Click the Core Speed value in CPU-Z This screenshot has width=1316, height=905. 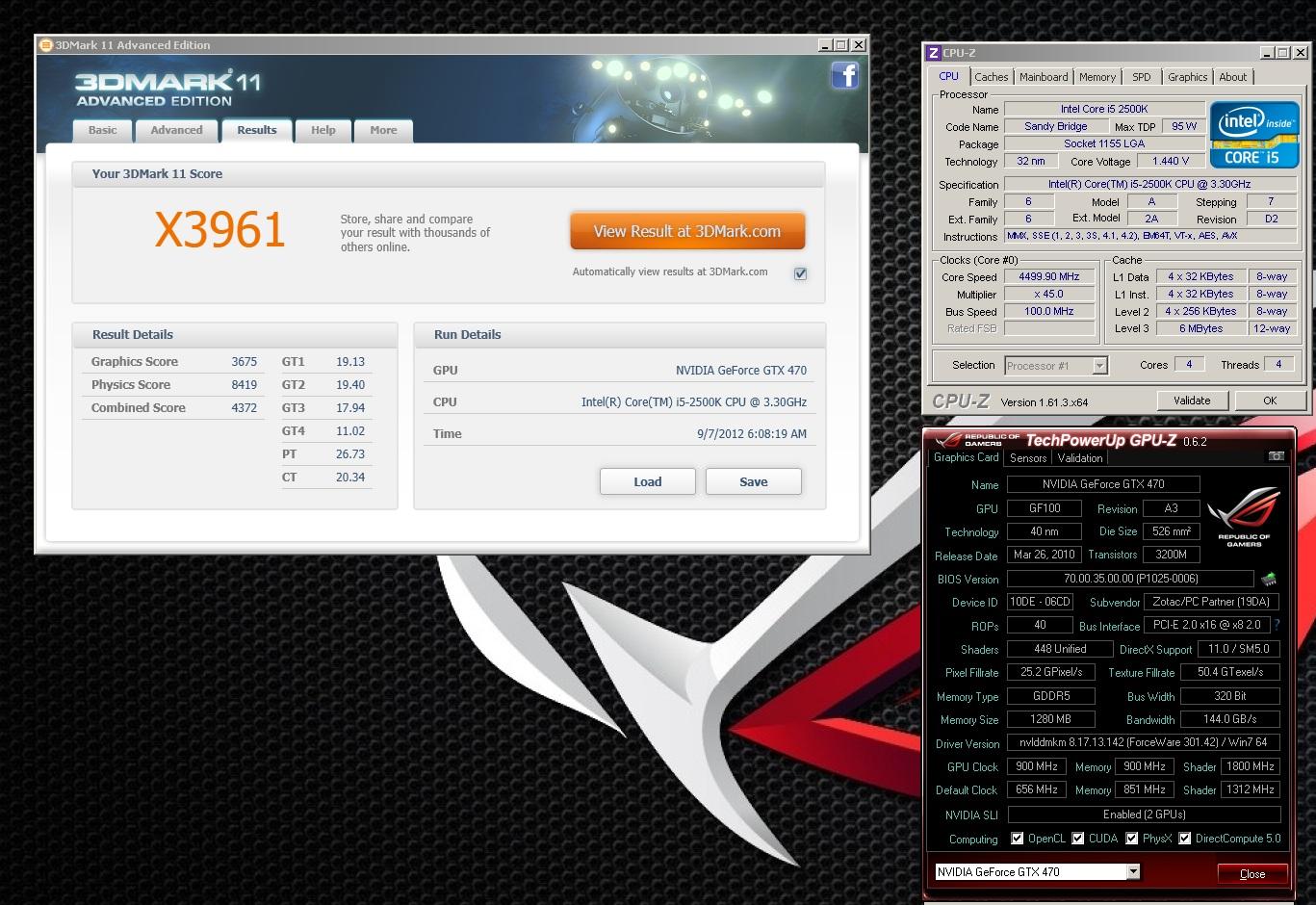pos(1049,276)
